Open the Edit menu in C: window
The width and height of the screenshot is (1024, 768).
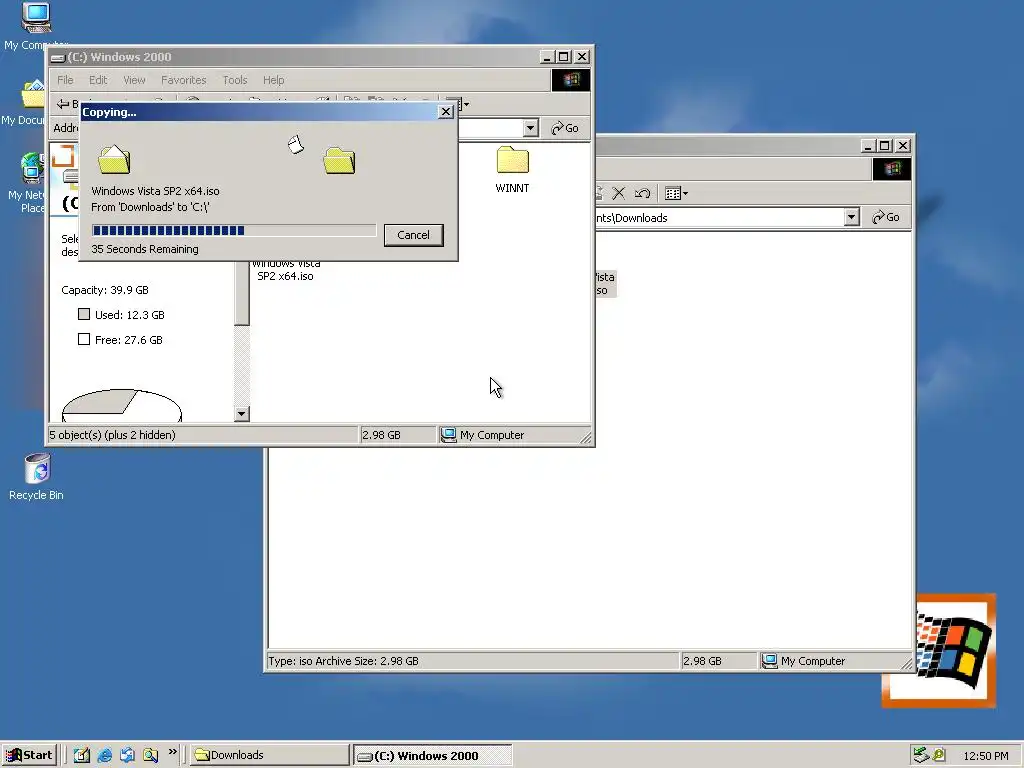click(x=98, y=80)
